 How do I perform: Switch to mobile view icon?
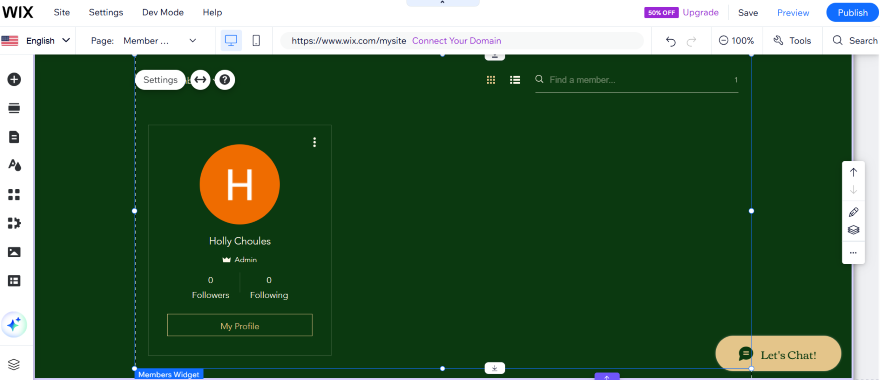pyautogui.click(x=256, y=40)
